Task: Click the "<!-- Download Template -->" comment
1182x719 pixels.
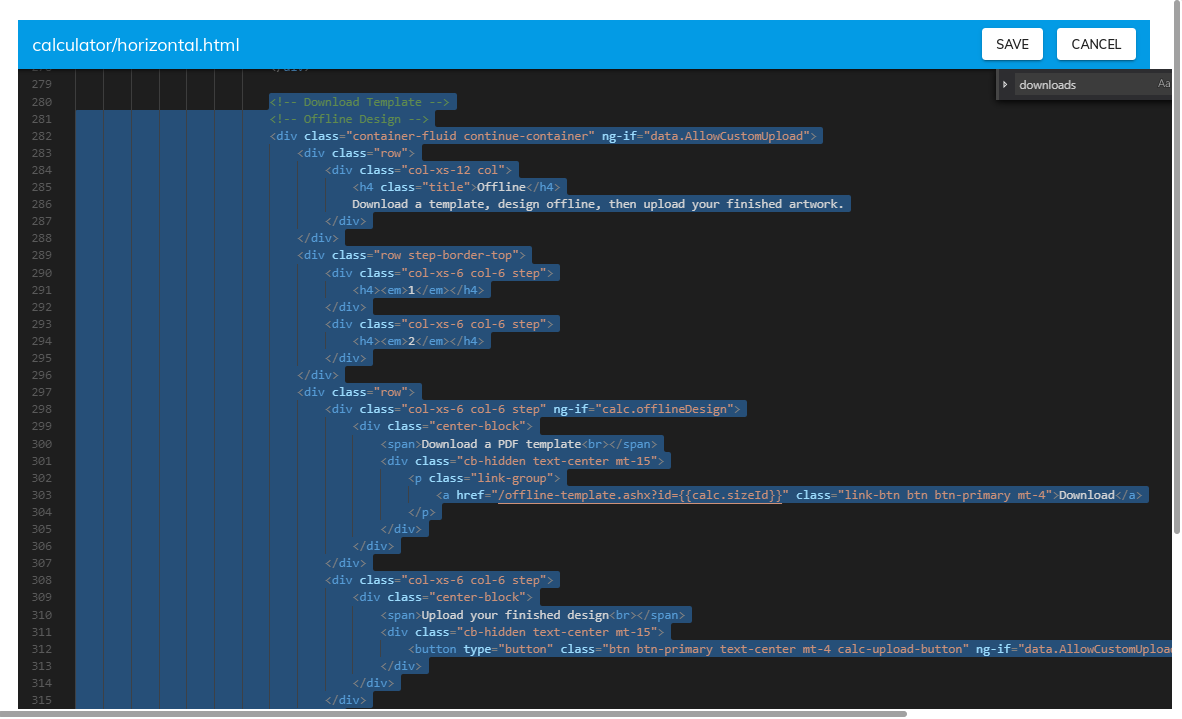Action: click(360, 102)
